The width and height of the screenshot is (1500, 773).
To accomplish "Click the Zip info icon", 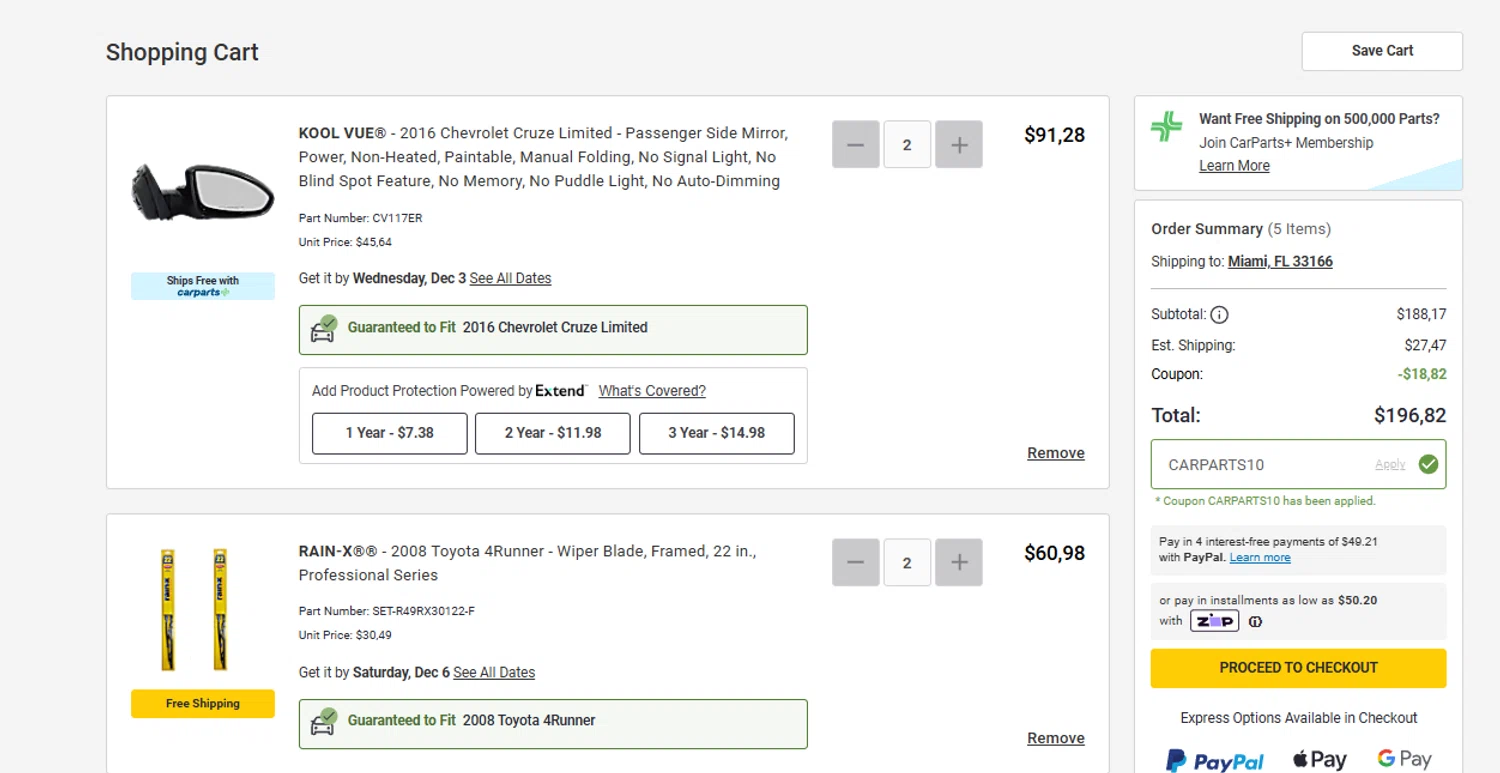I will tap(1256, 621).
